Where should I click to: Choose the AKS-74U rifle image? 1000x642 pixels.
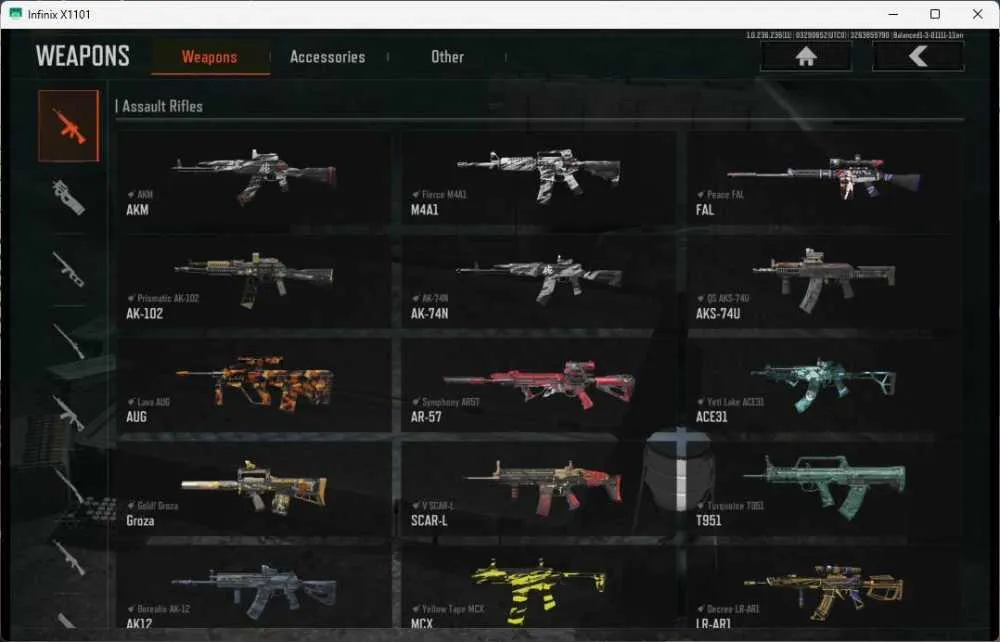(823, 279)
